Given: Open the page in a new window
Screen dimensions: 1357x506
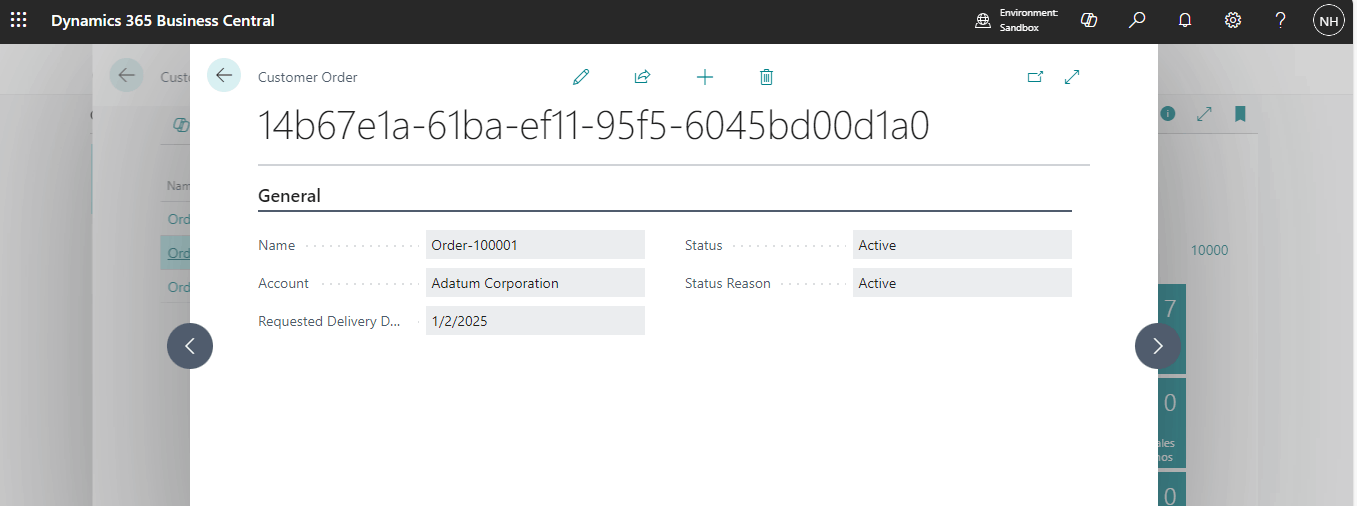Looking at the screenshot, I should (x=1035, y=77).
